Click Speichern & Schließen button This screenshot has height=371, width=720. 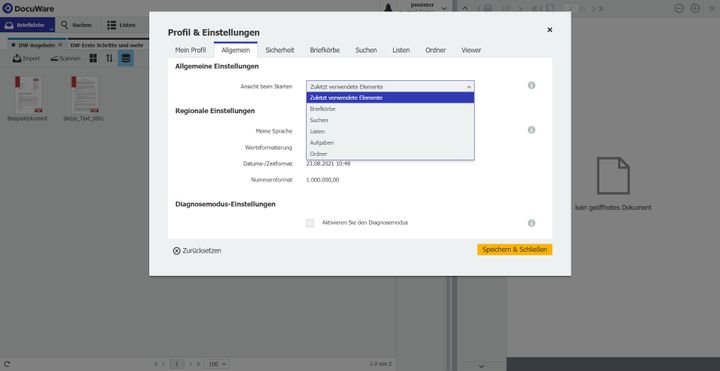click(514, 249)
